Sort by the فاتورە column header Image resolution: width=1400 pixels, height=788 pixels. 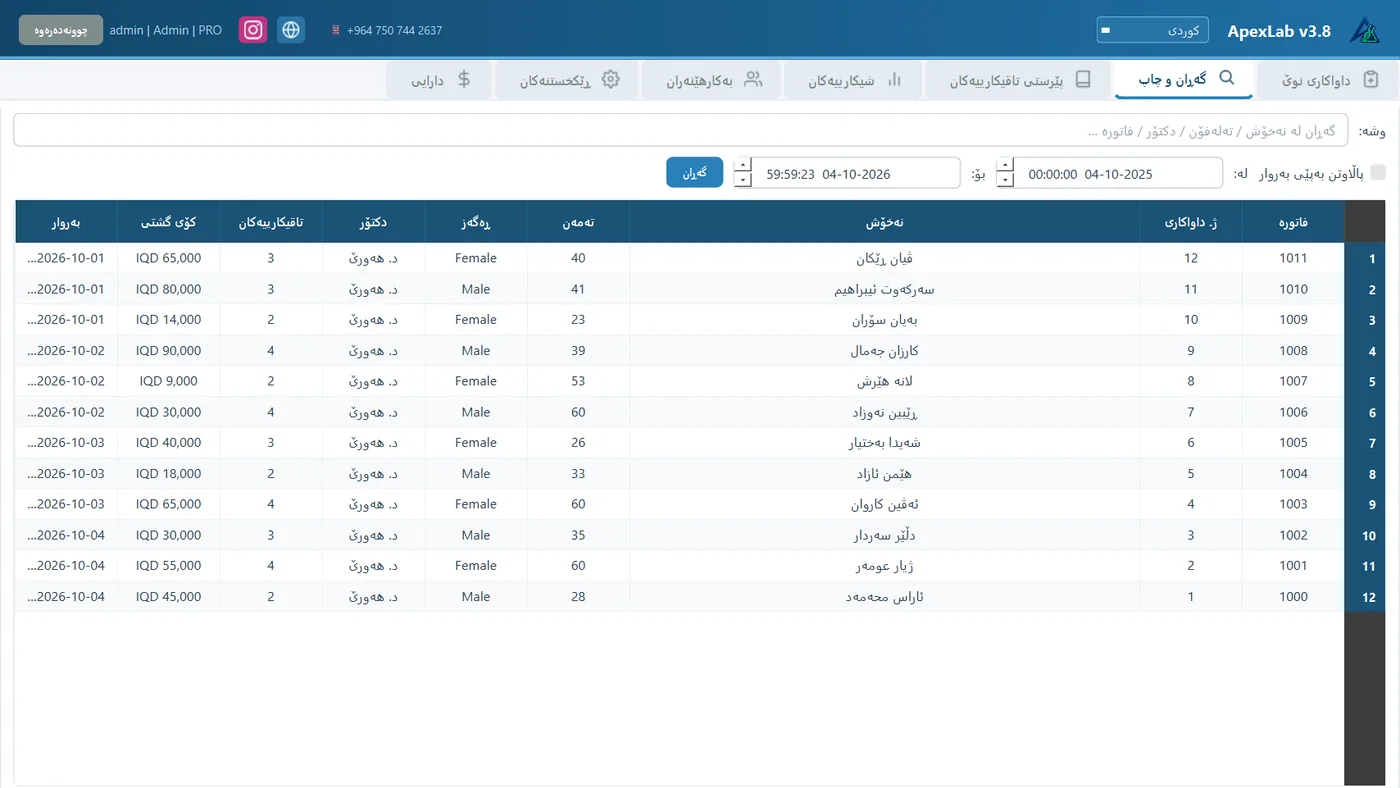click(1293, 222)
